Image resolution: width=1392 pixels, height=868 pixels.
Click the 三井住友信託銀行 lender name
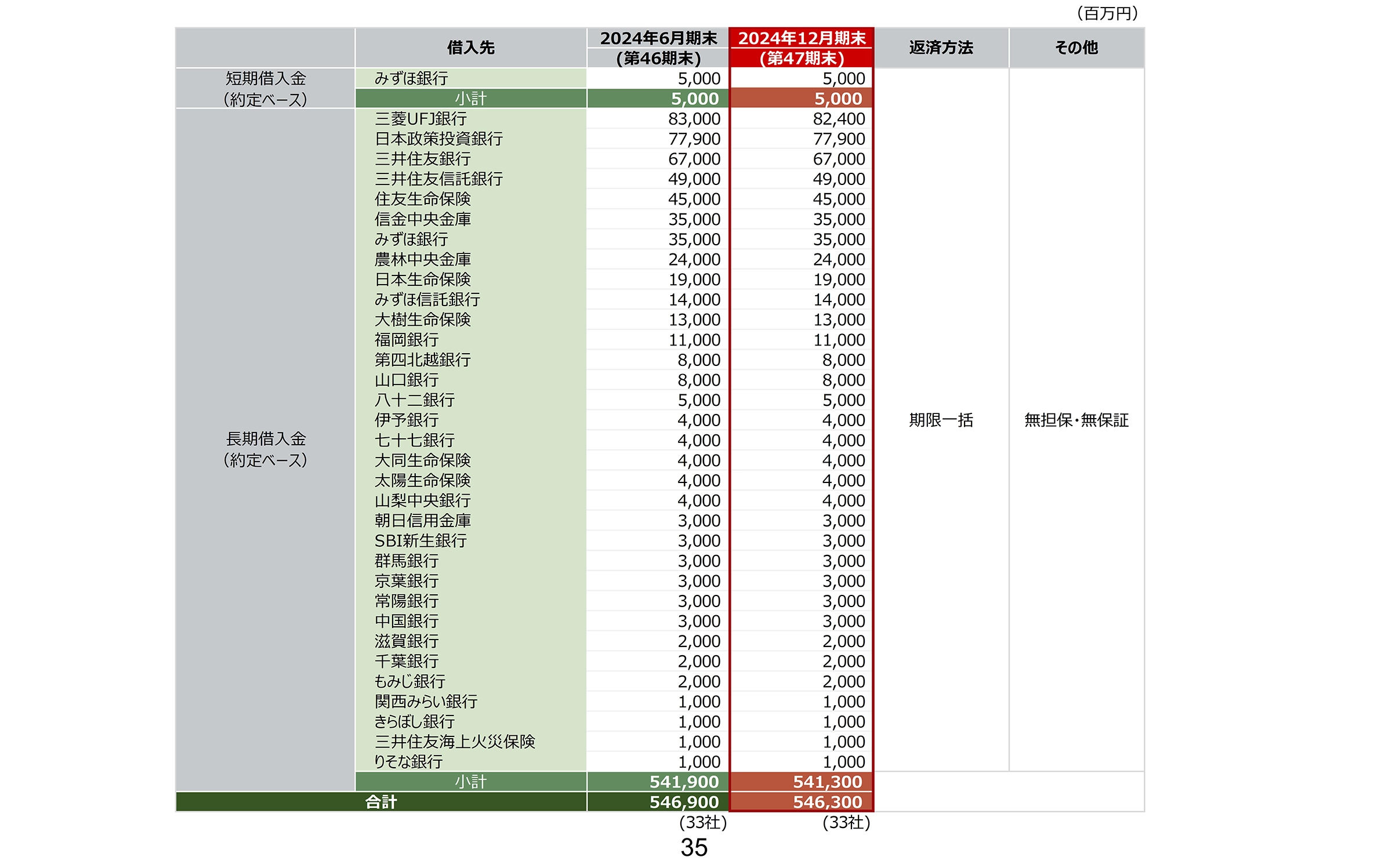tap(438, 179)
